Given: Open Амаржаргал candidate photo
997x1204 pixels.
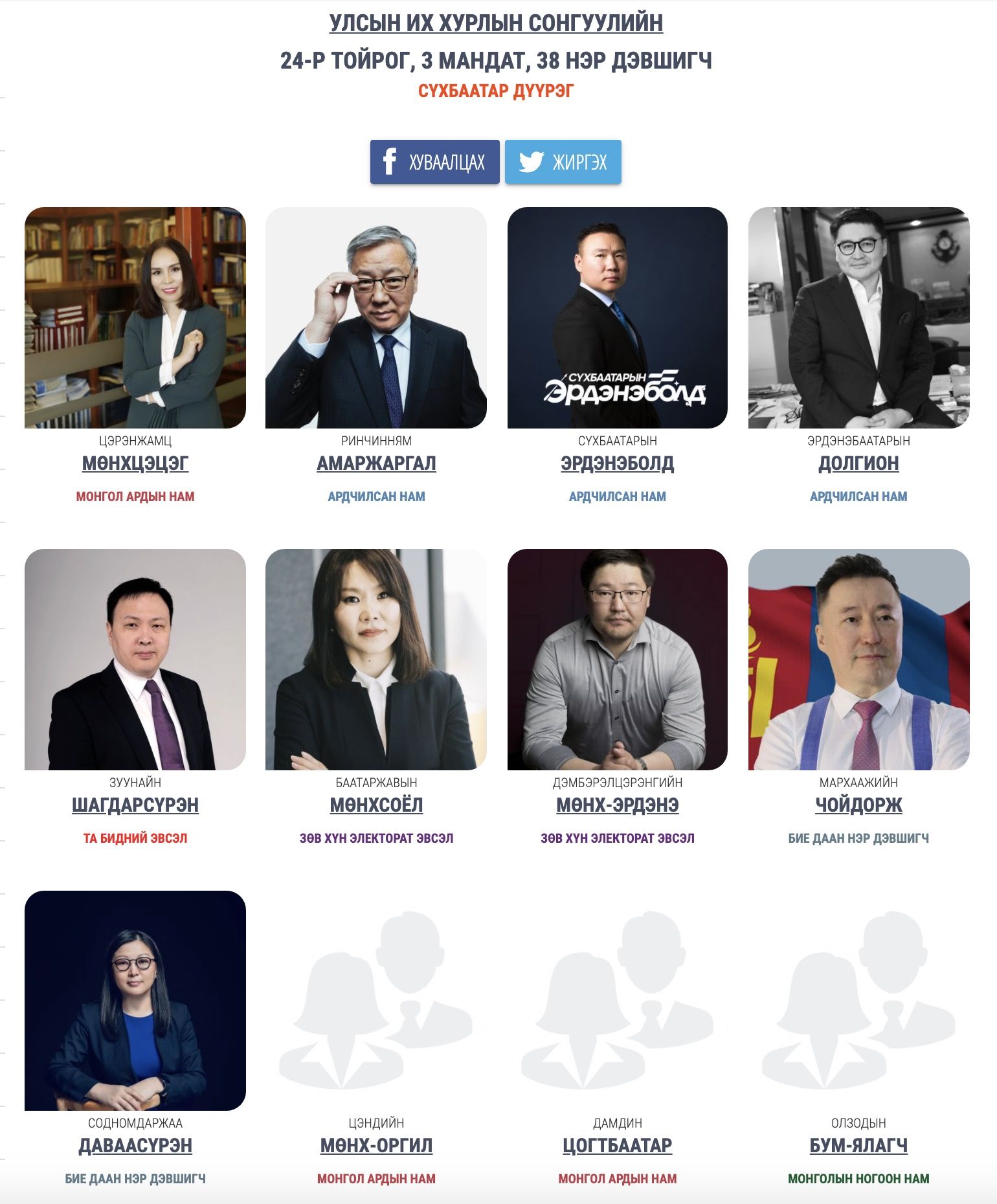Looking at the screenshot, I should point(376,318).
